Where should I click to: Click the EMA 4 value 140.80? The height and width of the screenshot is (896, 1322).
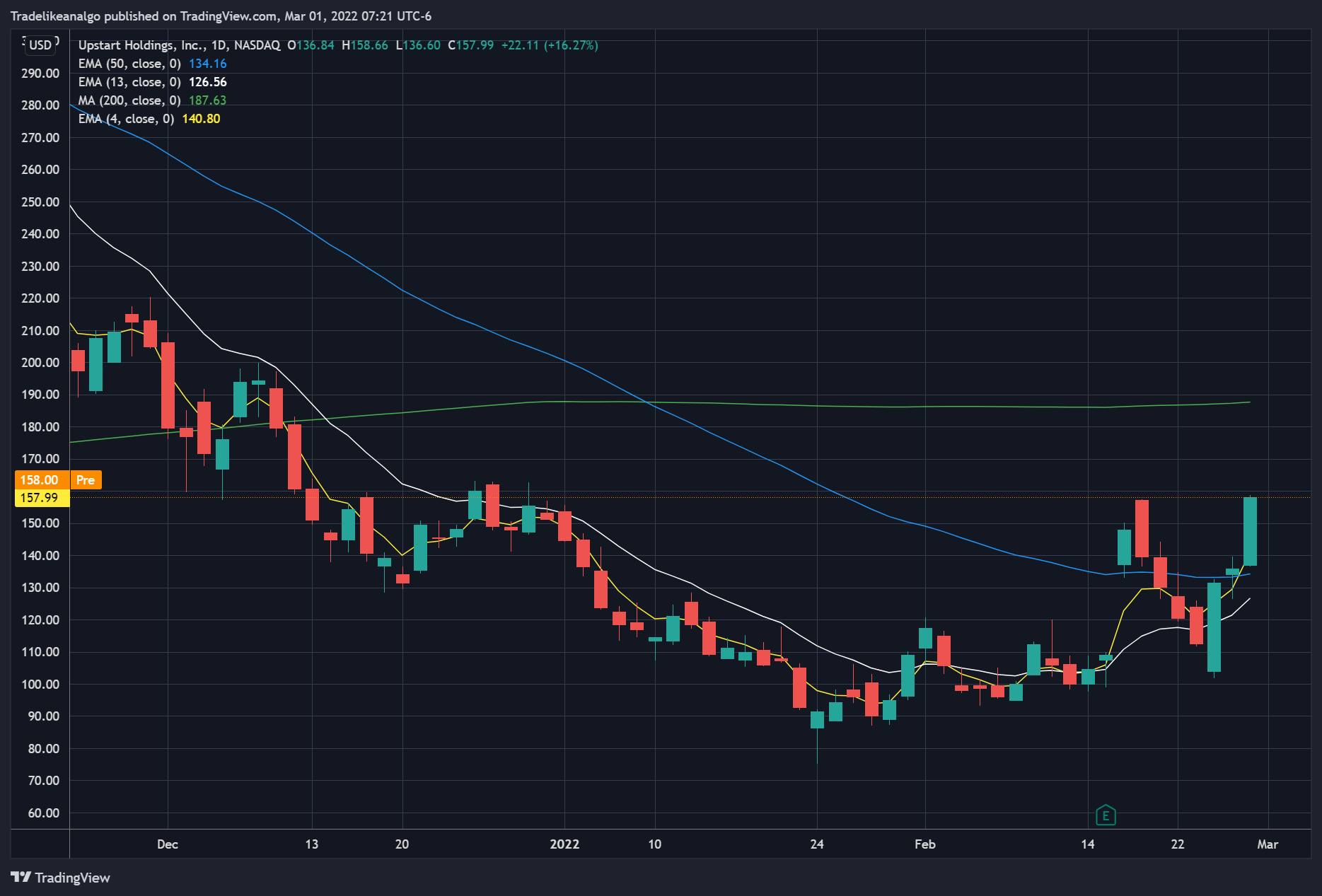click(x=202, y=119)
